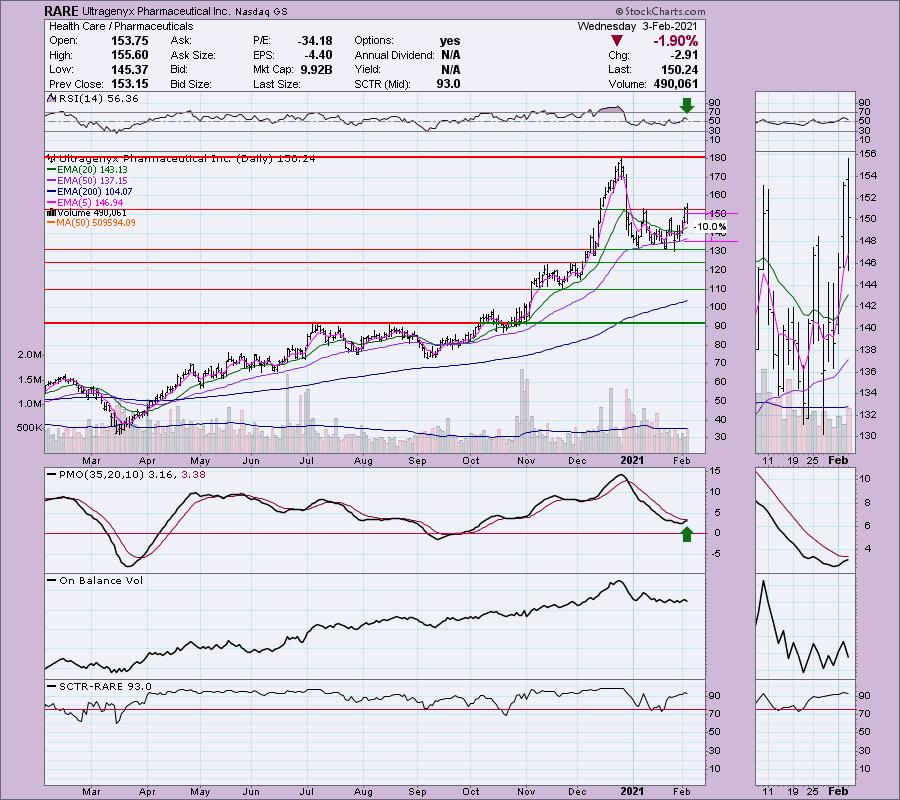The image size is (900, 800).
Task: Click the P/E value -34.18
Action: [x=315, y=41]
